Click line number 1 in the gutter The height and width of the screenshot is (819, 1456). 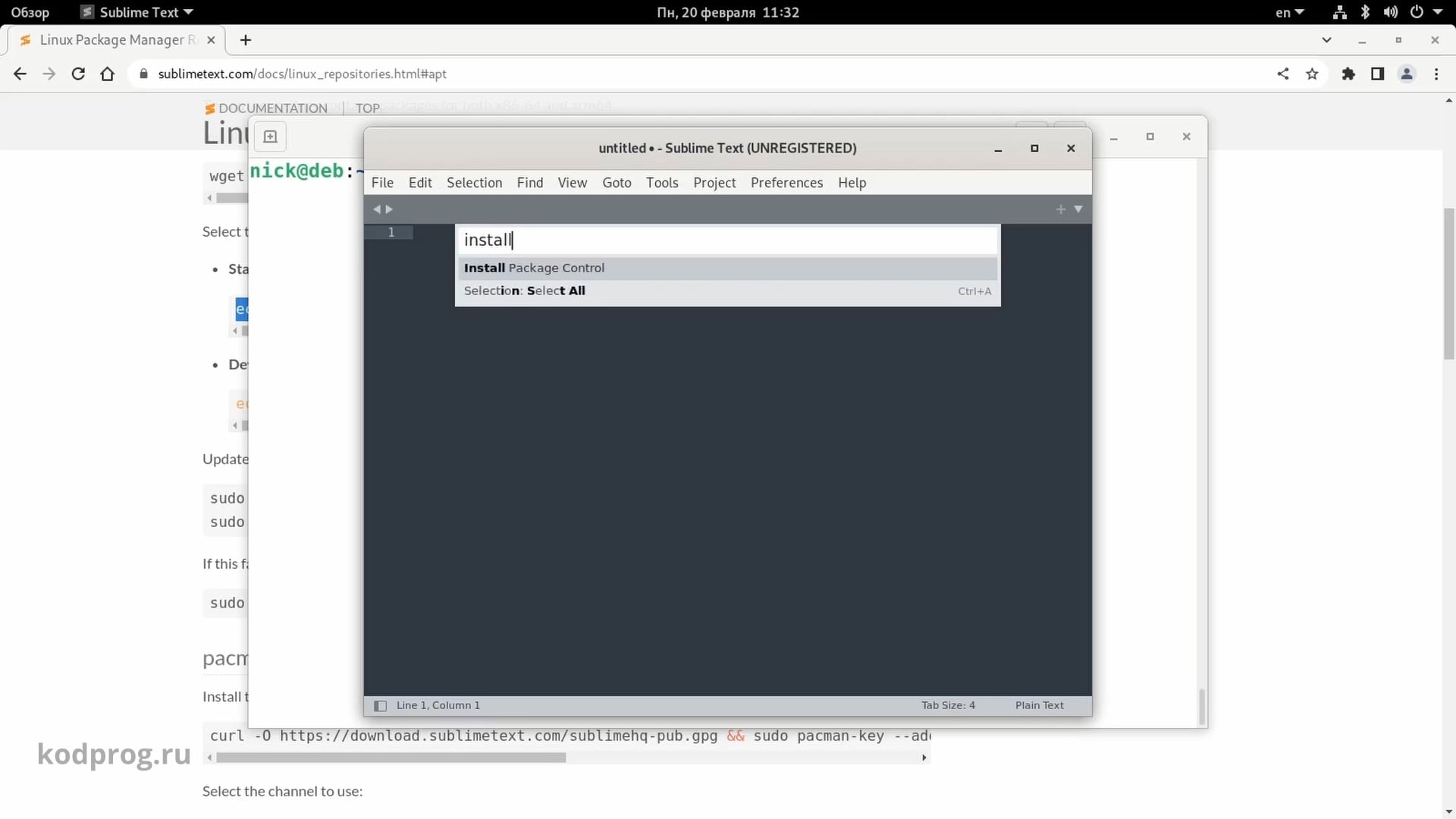click(x=391, y=232)
